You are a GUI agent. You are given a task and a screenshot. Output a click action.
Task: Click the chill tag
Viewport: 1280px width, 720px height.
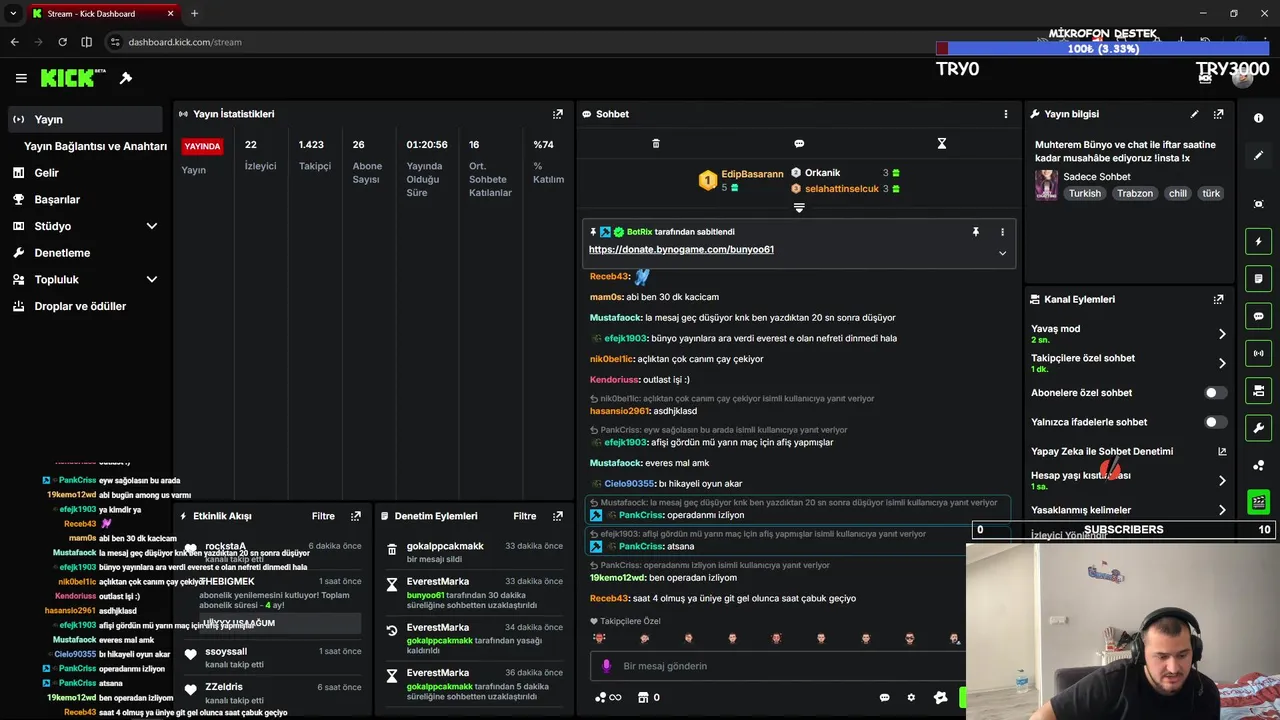[x=1178, y=193]
